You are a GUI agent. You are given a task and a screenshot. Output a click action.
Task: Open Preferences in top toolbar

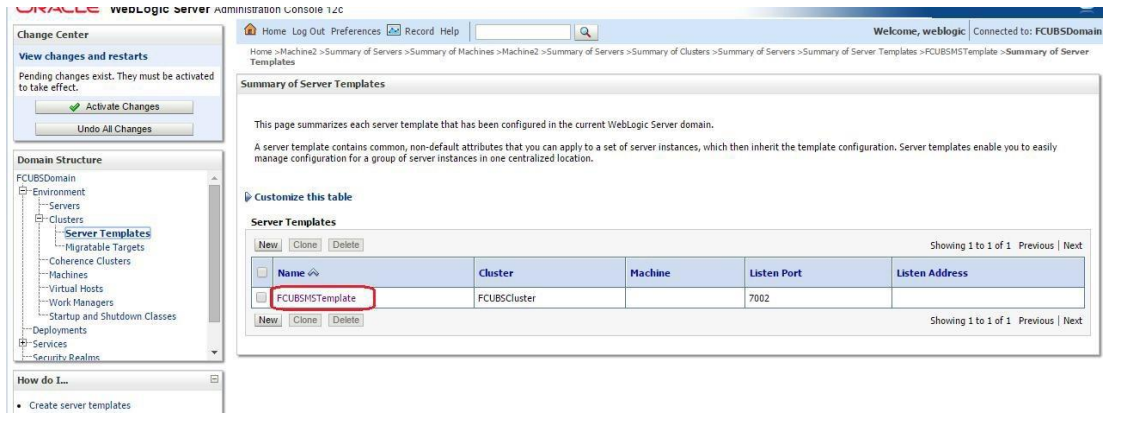point(355,32)
